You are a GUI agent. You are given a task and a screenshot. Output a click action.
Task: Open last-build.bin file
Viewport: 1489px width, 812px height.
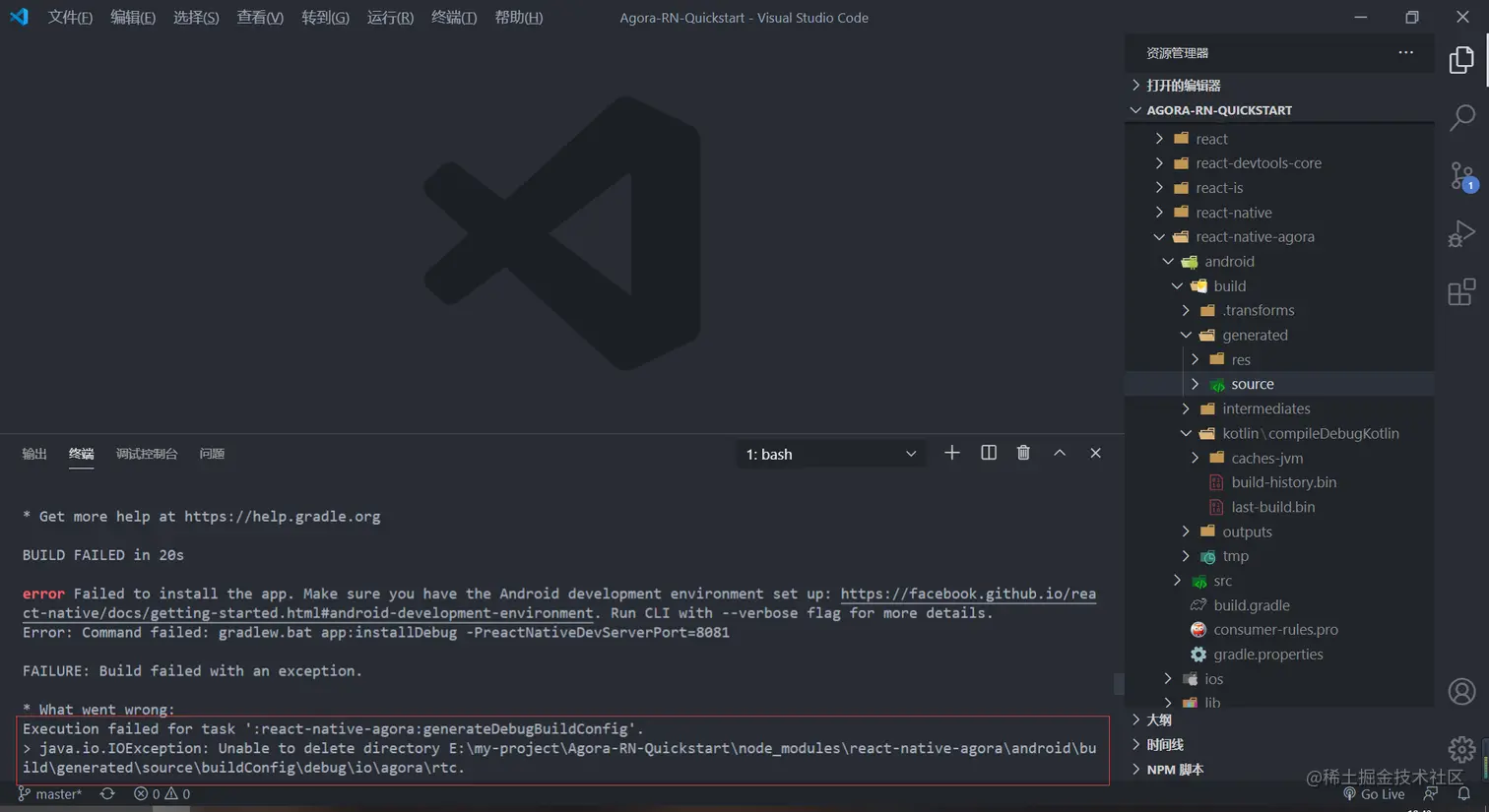[x=1279, y=507]
